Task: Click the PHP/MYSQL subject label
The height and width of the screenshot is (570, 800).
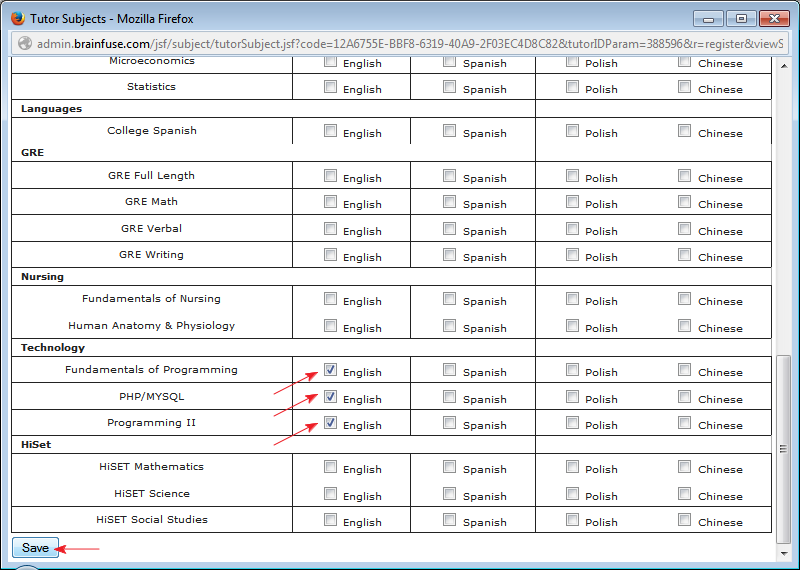Action: tap(152, 396)
